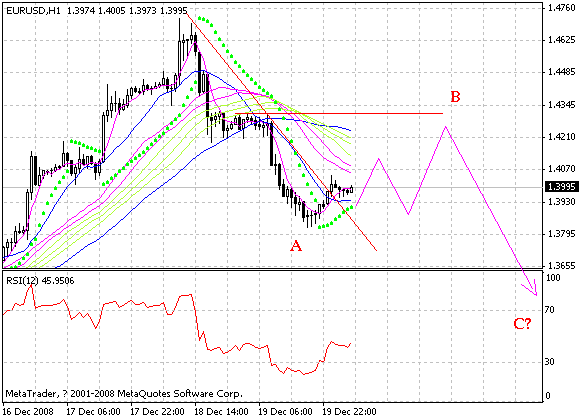This screenshot has width=580, height=419.
Task: Click the red letter A annotation
Action: click(x=296, y=246)
